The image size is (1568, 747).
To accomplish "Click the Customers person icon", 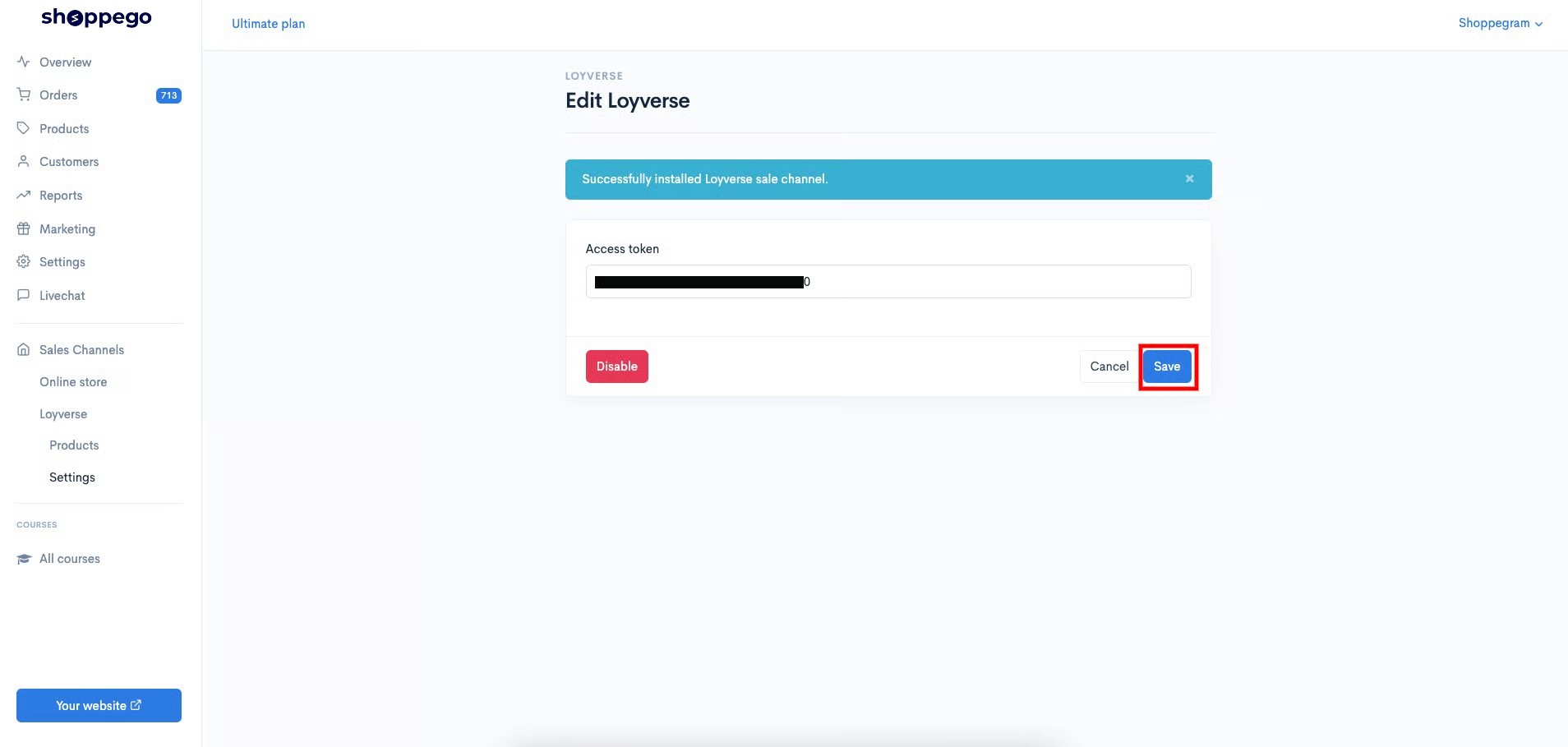I will (23, 161).
